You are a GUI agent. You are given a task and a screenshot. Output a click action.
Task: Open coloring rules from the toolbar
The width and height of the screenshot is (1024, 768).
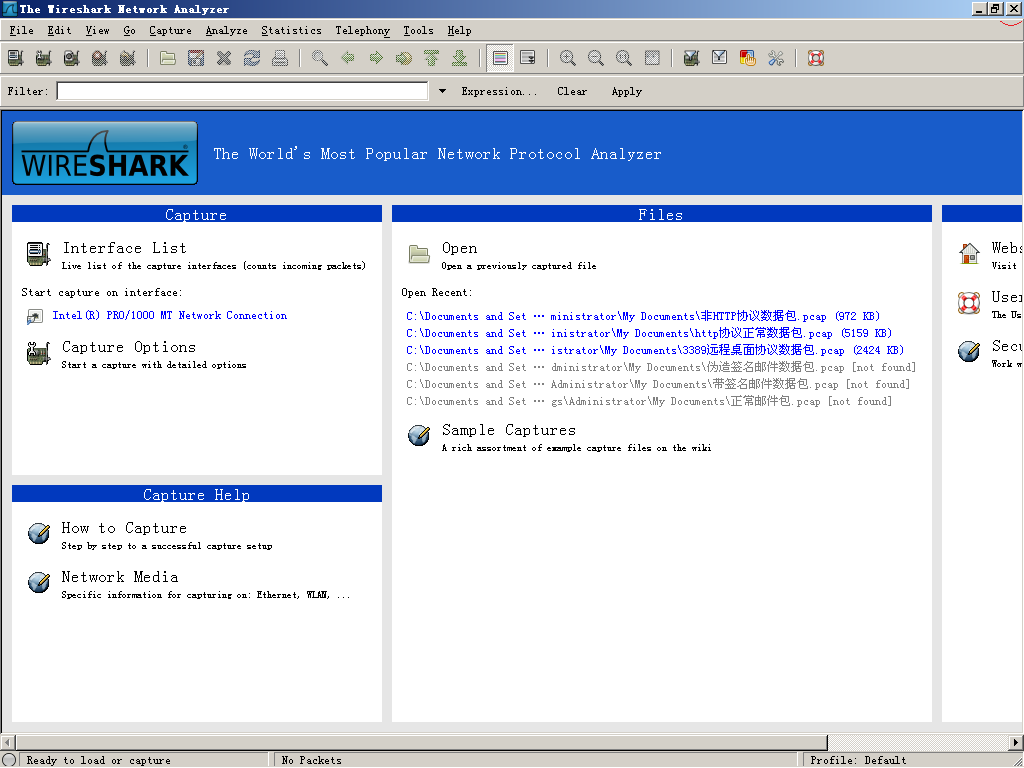pos(748,58)
